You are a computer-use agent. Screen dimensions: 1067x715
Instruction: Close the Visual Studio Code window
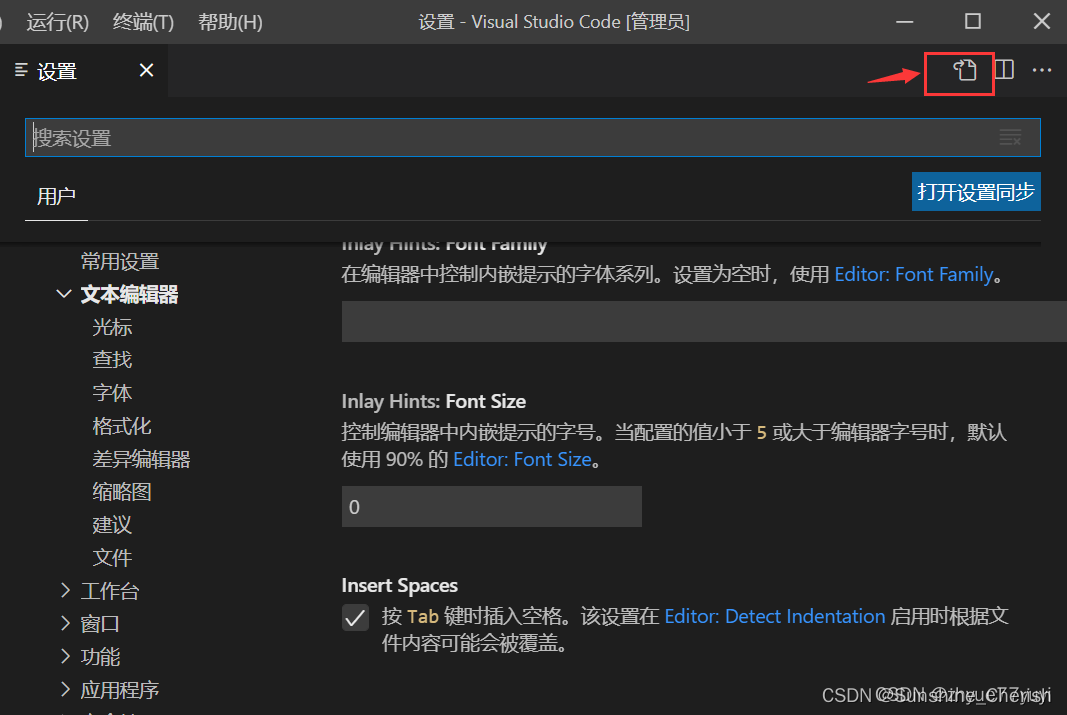click(1041, 22)
